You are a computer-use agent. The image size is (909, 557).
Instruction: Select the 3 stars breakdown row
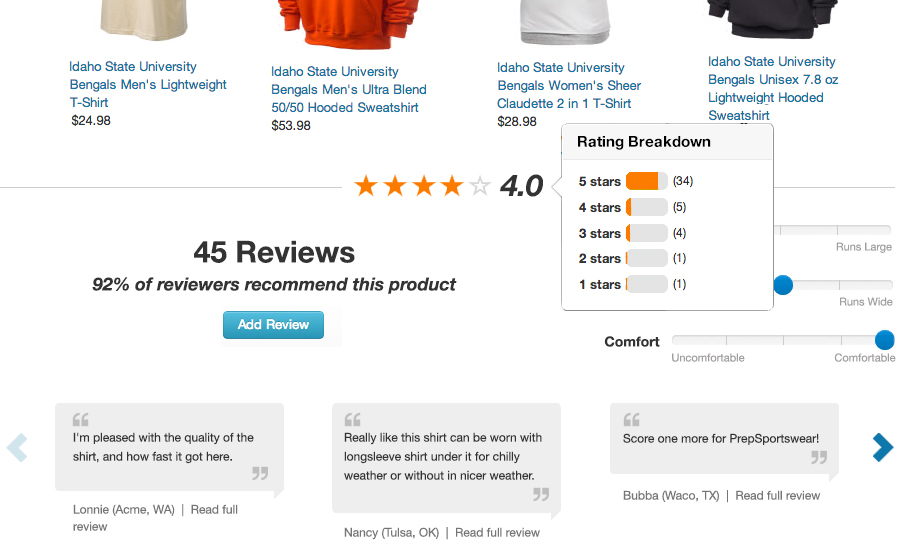point(632,233)
